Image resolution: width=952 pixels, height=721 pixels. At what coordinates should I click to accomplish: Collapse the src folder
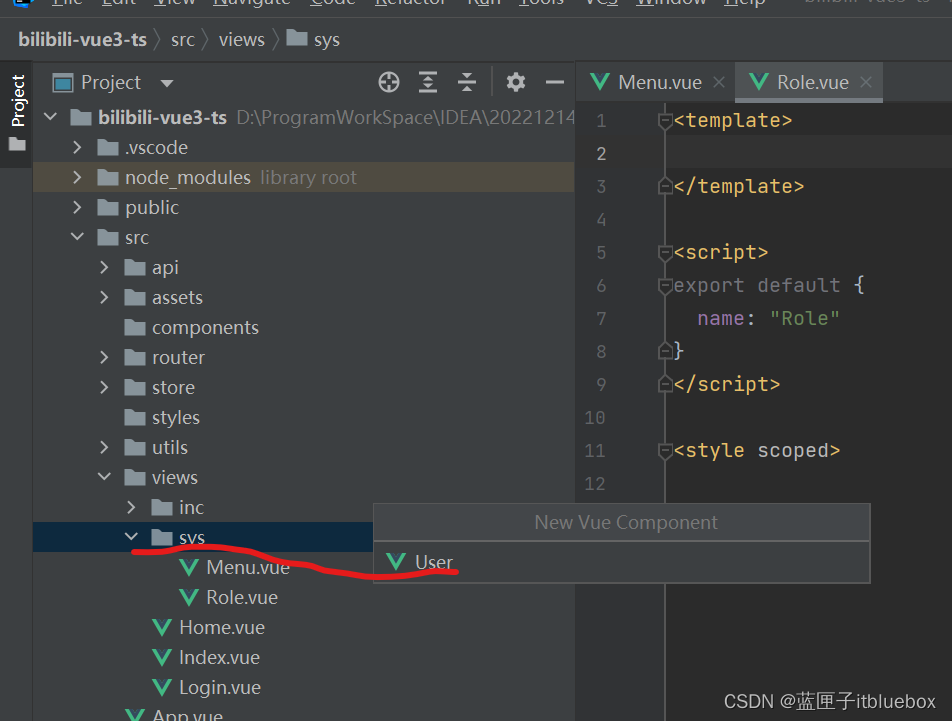pos(77,237)
